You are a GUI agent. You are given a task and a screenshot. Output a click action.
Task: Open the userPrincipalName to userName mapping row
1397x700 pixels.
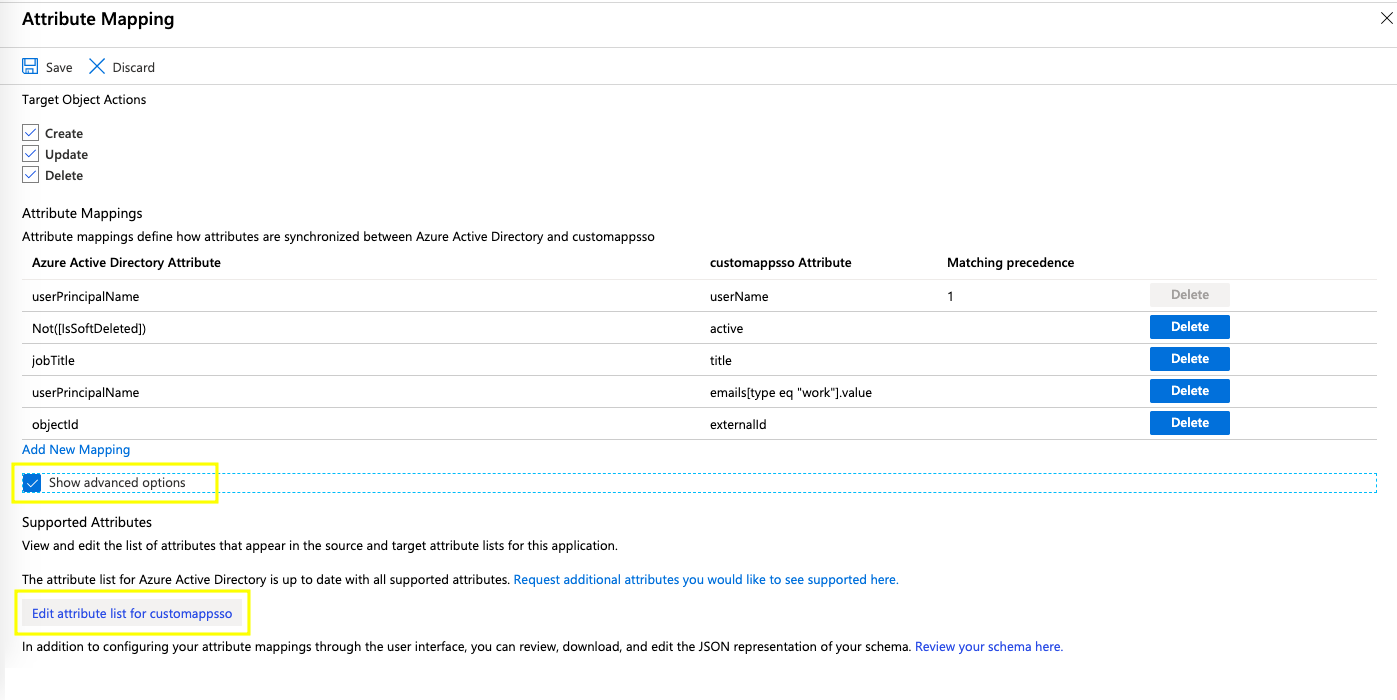click(699, 296)
